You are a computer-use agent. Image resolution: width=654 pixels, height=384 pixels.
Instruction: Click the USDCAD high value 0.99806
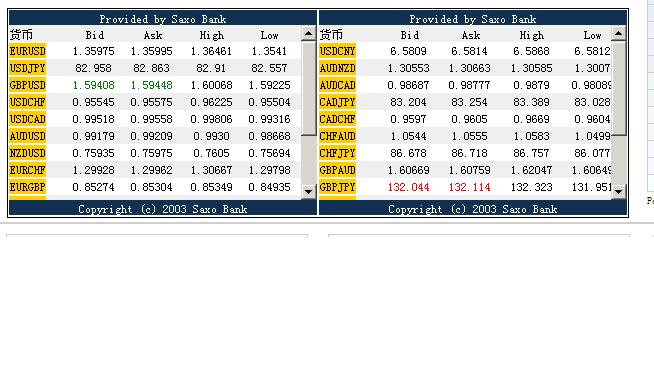pyautogui.click(x=211, y=119)
